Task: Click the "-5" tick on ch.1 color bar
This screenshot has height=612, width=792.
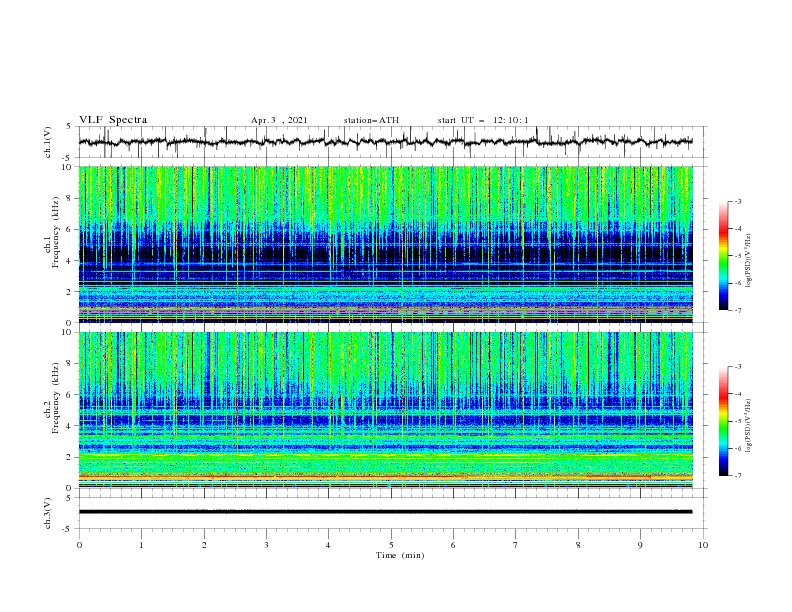Action: click(737, 256)
